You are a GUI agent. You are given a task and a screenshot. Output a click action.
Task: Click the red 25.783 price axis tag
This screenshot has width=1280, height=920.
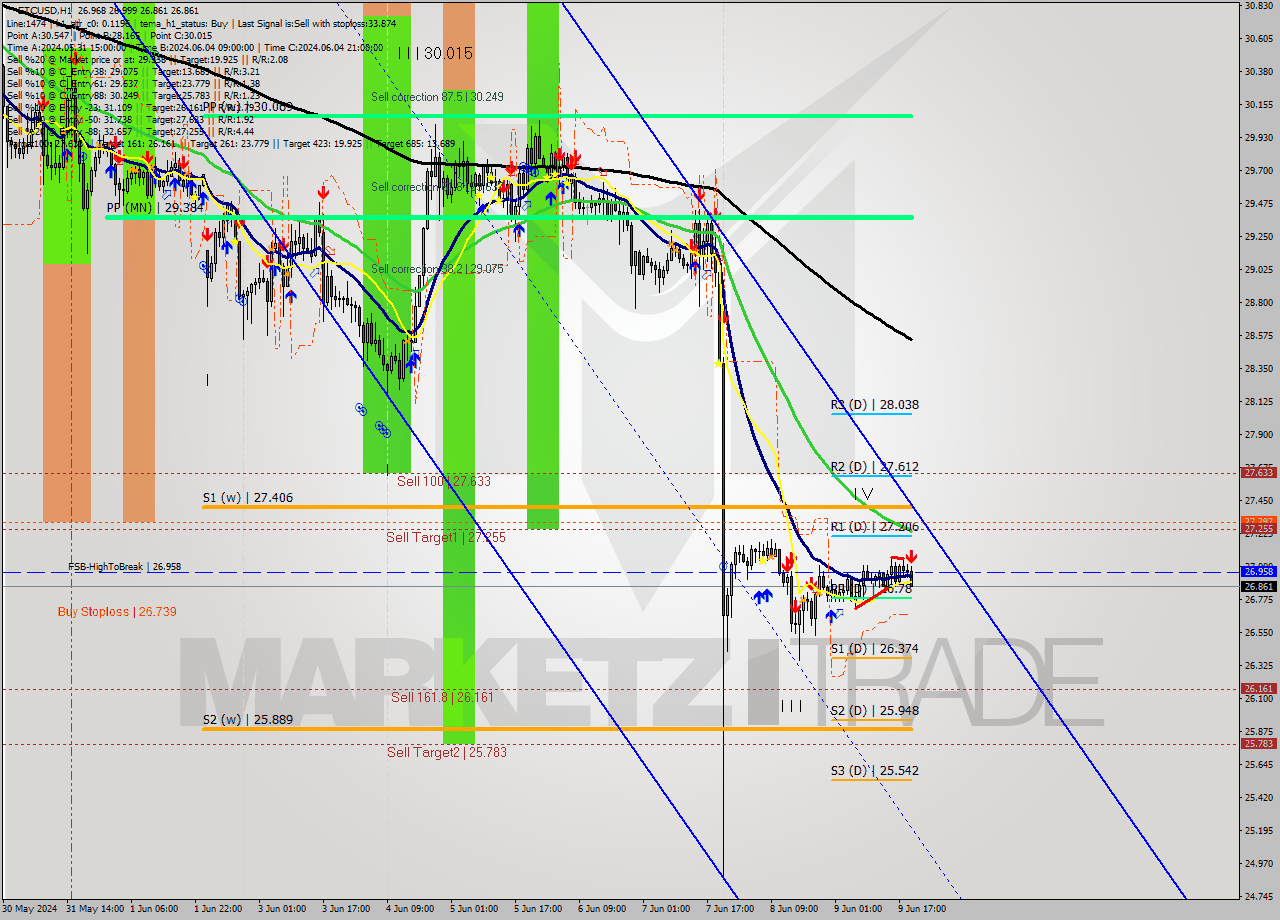click(1258, 744)
